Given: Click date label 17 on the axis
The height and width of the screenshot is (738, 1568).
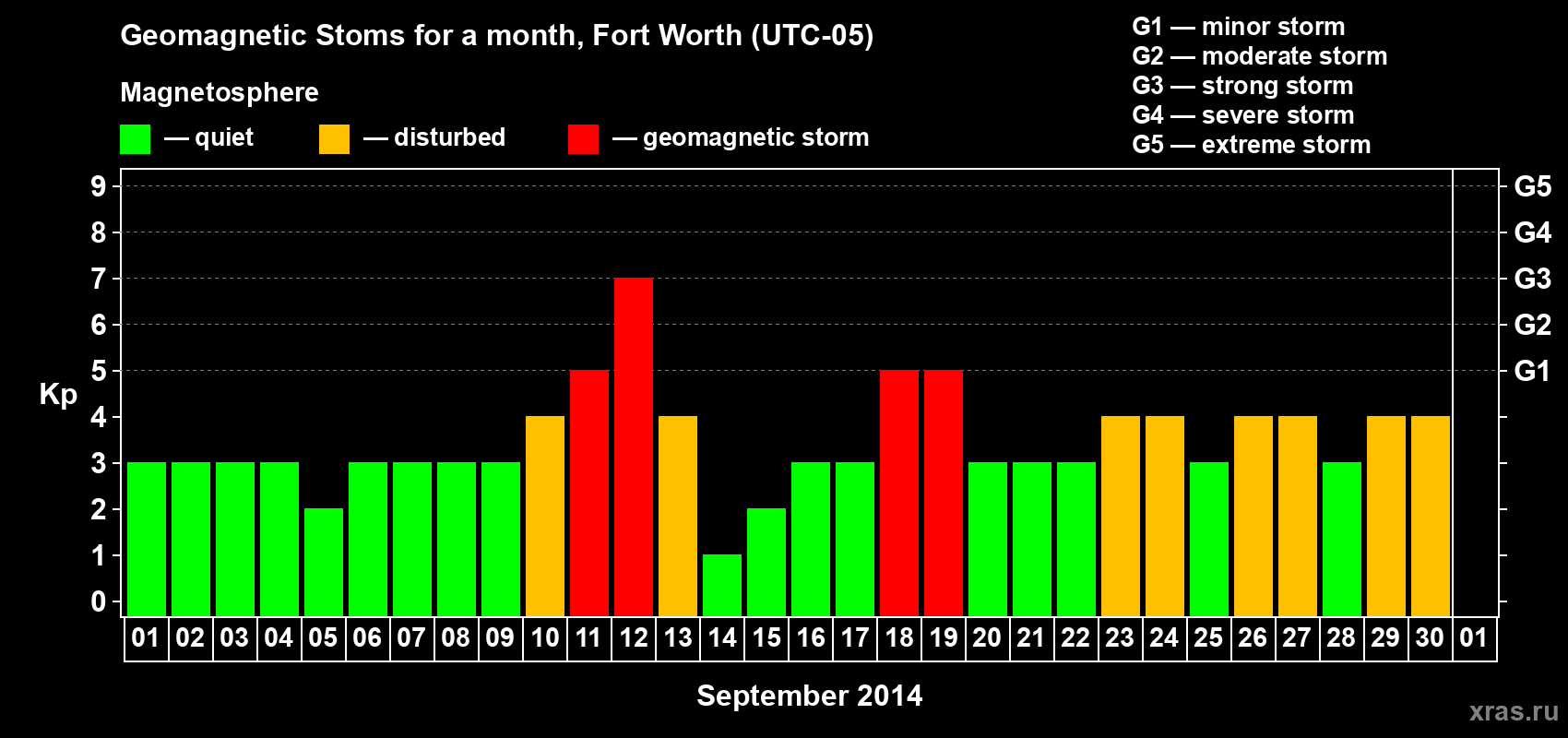Looking at the screenshot, I should click(855, 638).
